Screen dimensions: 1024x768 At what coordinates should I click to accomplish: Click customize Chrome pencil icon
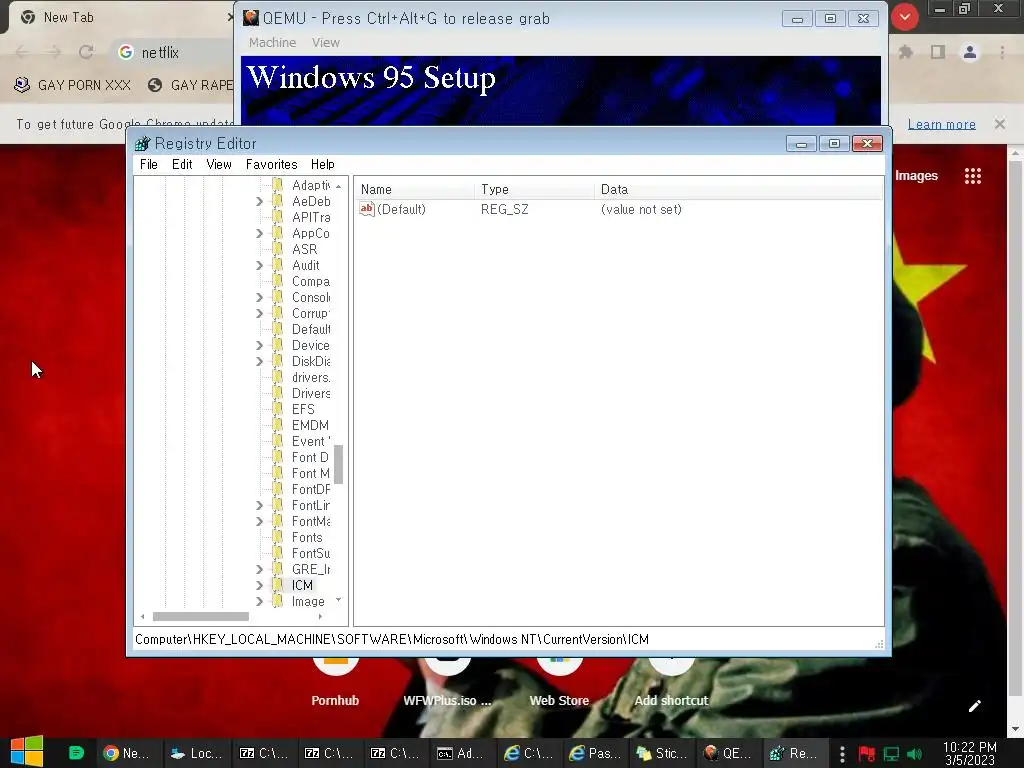pos(974,706)
